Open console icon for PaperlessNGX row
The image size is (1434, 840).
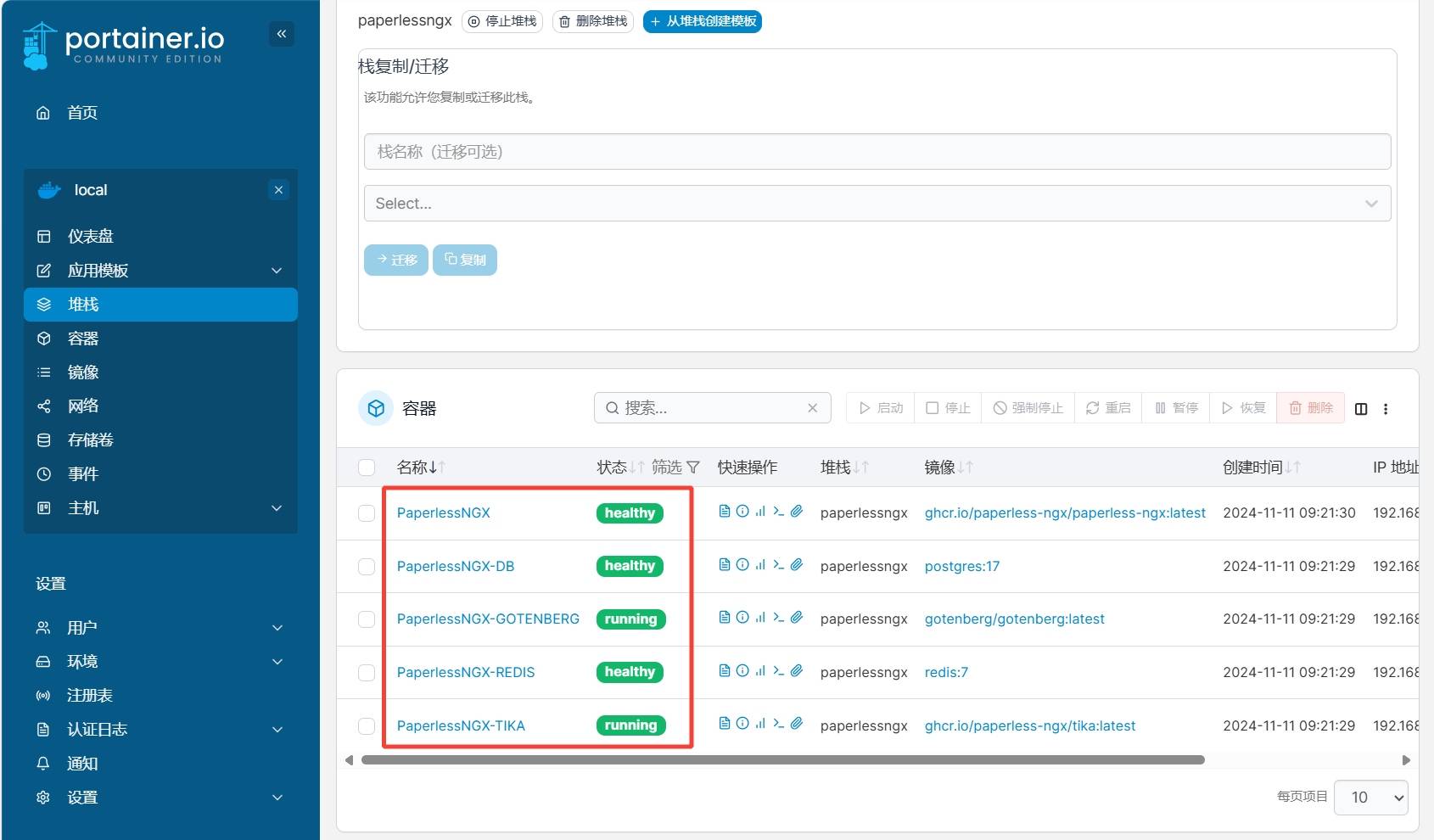pyautogui.click(x=778, y=512)
